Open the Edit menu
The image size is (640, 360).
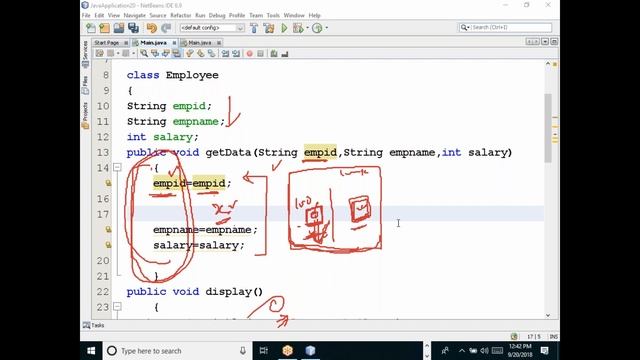click(99, 15)
